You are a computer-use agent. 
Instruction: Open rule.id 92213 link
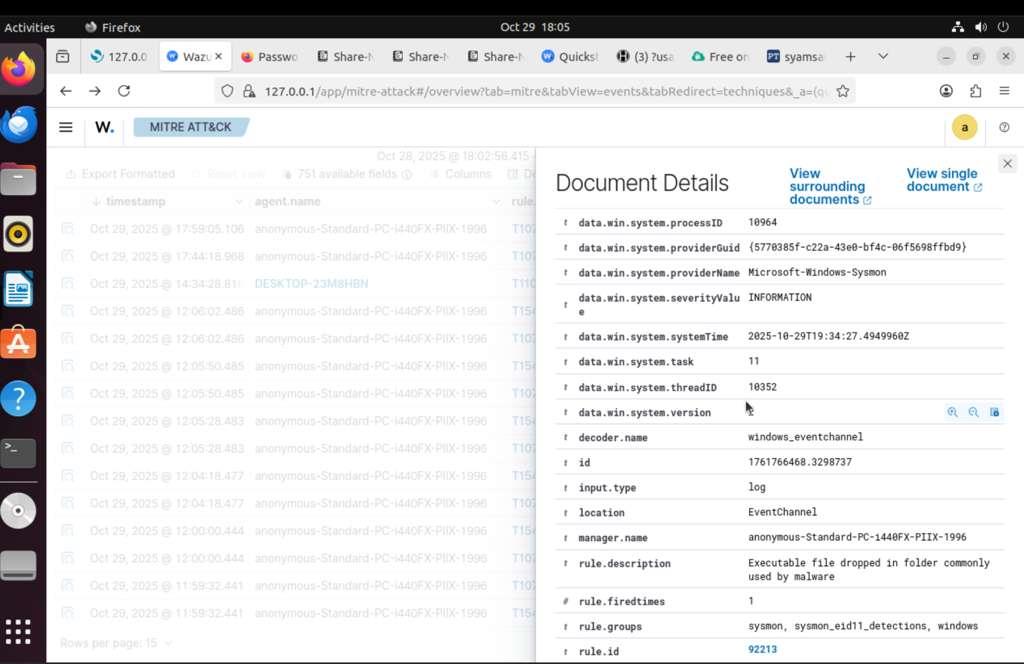762,650
